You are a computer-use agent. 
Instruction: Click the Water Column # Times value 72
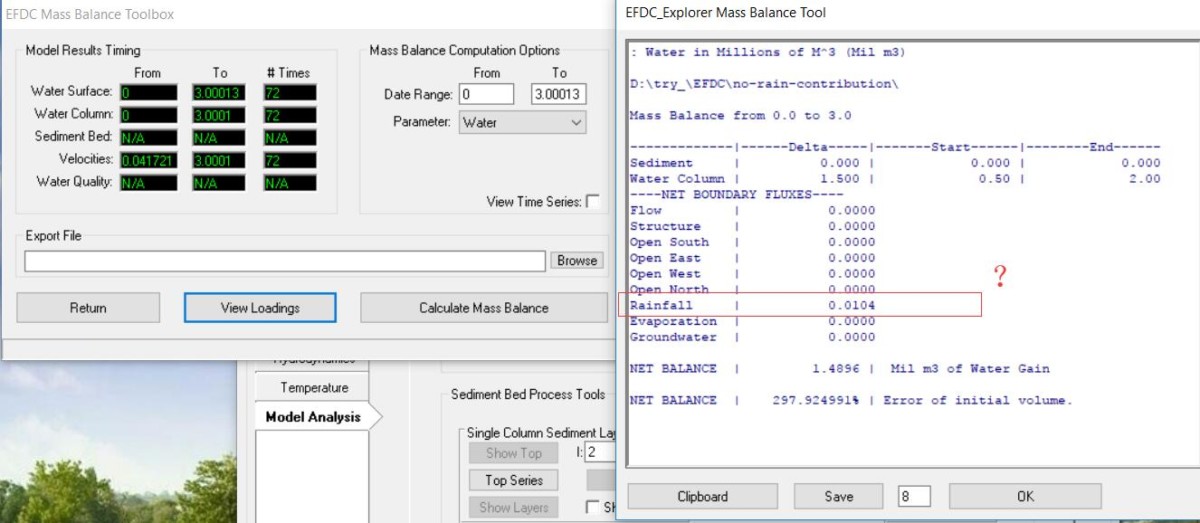[x=290, y=115]
